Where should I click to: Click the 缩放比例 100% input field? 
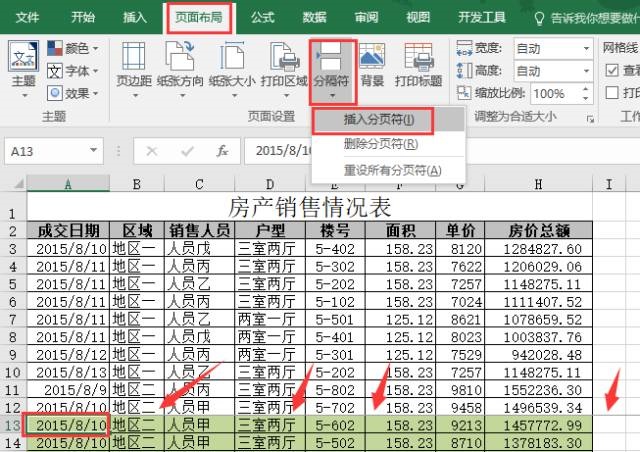coord(555,94)
